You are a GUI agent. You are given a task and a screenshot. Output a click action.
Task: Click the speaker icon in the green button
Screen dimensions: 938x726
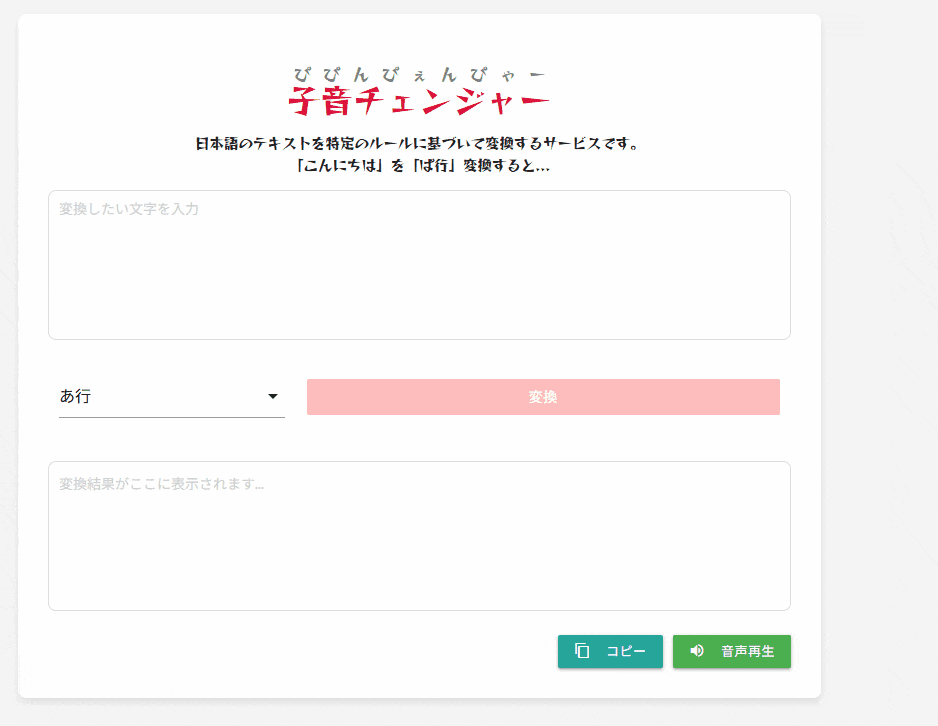pyautogui.click(x=697, y=651)
